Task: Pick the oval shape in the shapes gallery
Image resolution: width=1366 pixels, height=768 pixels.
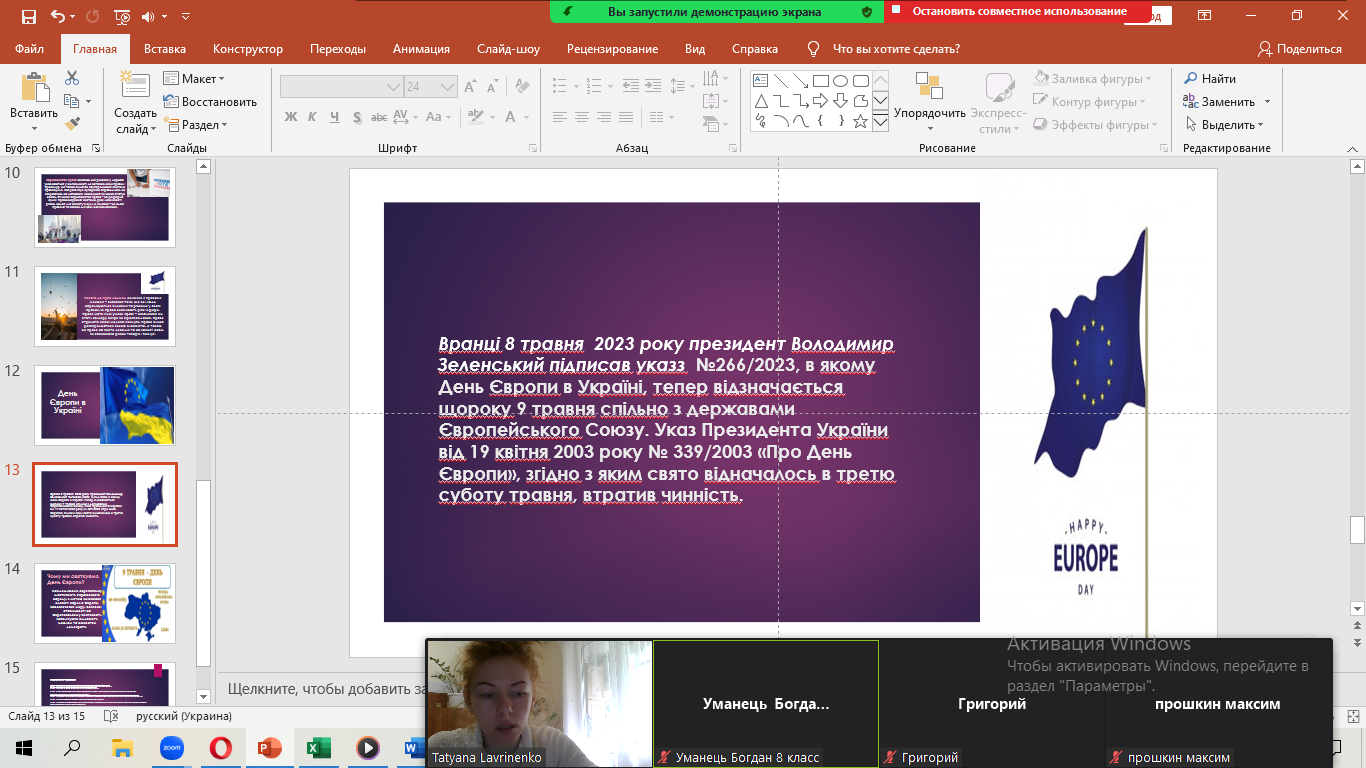Action: (x=840, y=81)
